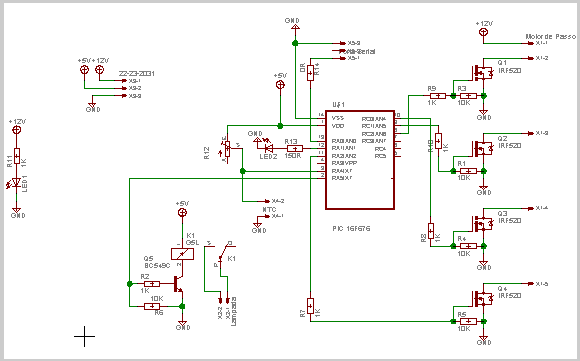
Task: Click the Motor de Passo label
Action: pos(550,36)
